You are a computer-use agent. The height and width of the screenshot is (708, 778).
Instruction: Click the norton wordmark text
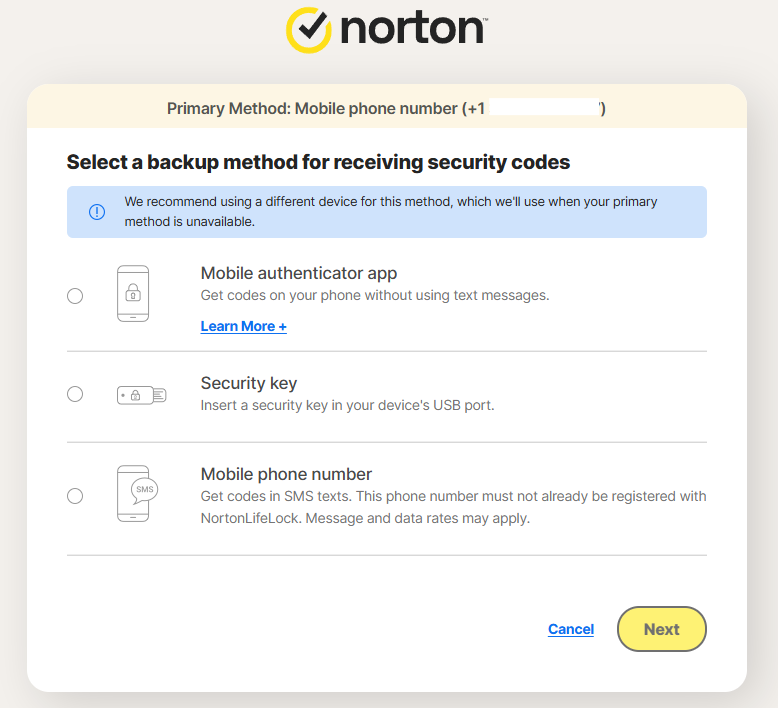[412, 30]
